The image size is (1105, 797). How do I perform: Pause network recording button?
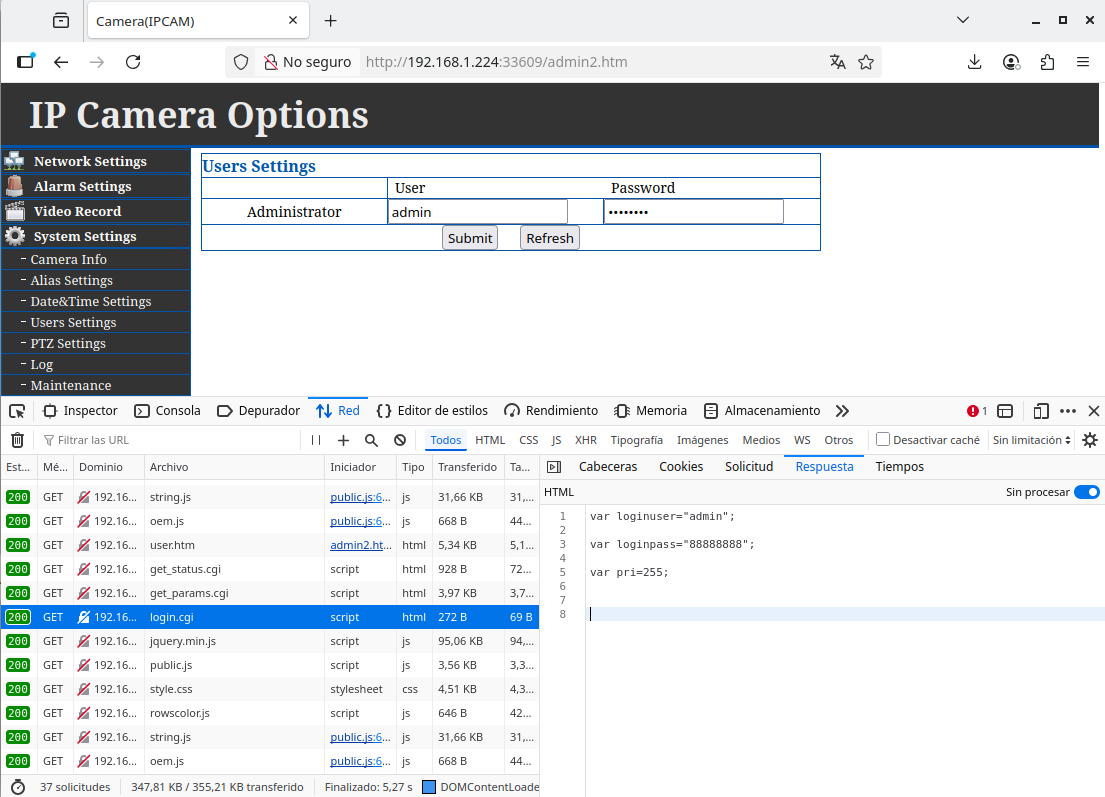point(316,440)
